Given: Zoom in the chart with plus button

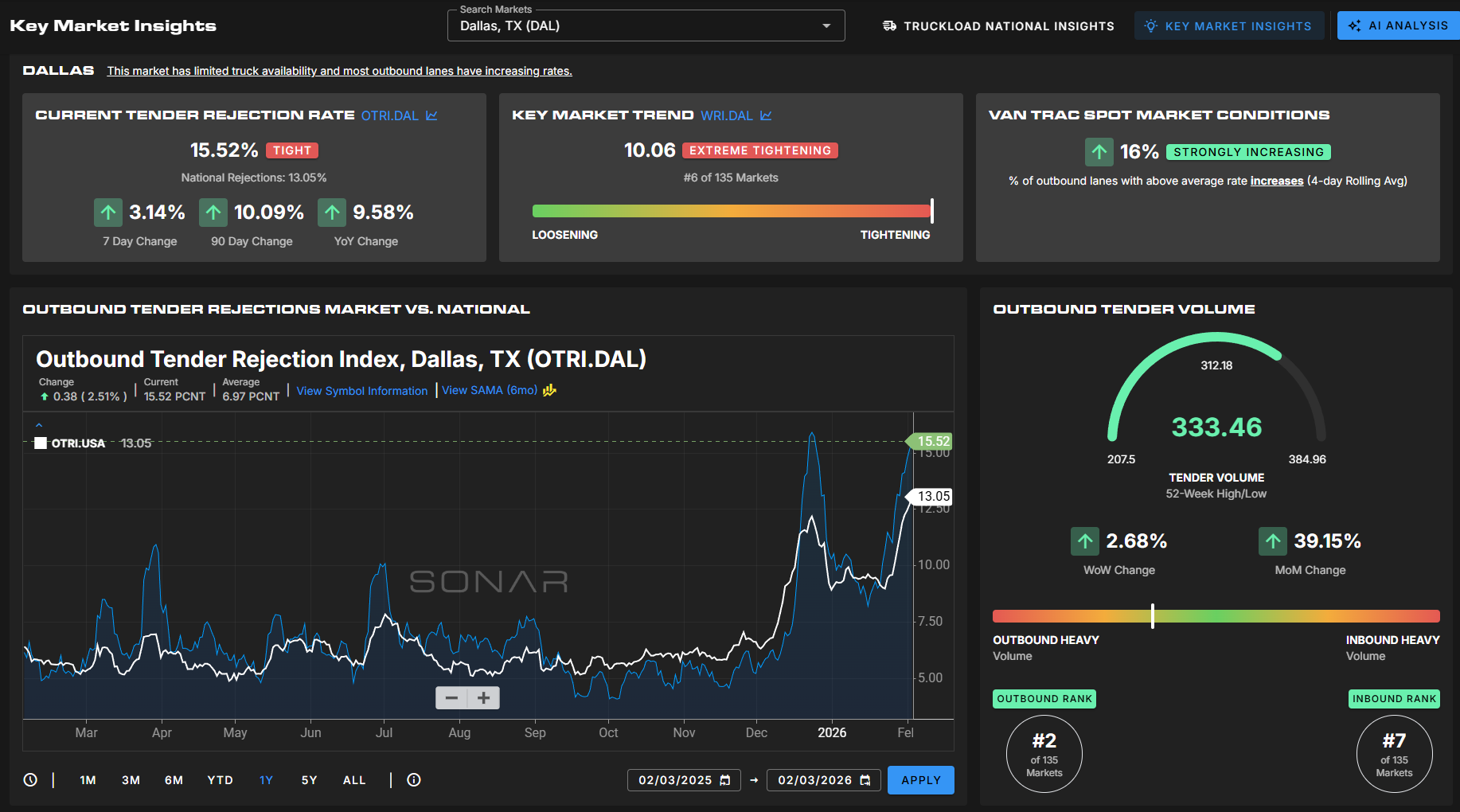Looking at the screenshot, I should coord(483,698).
